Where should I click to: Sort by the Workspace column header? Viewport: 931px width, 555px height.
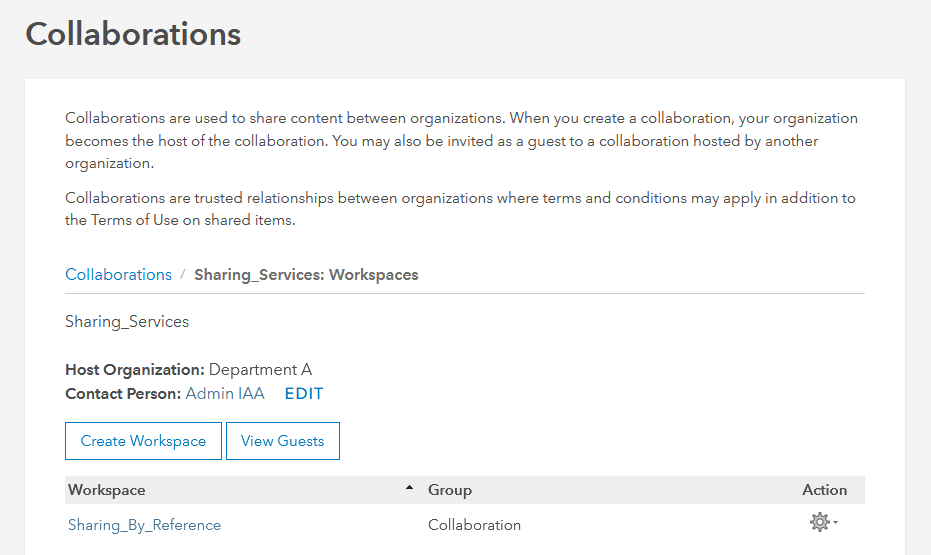point(107,490)
